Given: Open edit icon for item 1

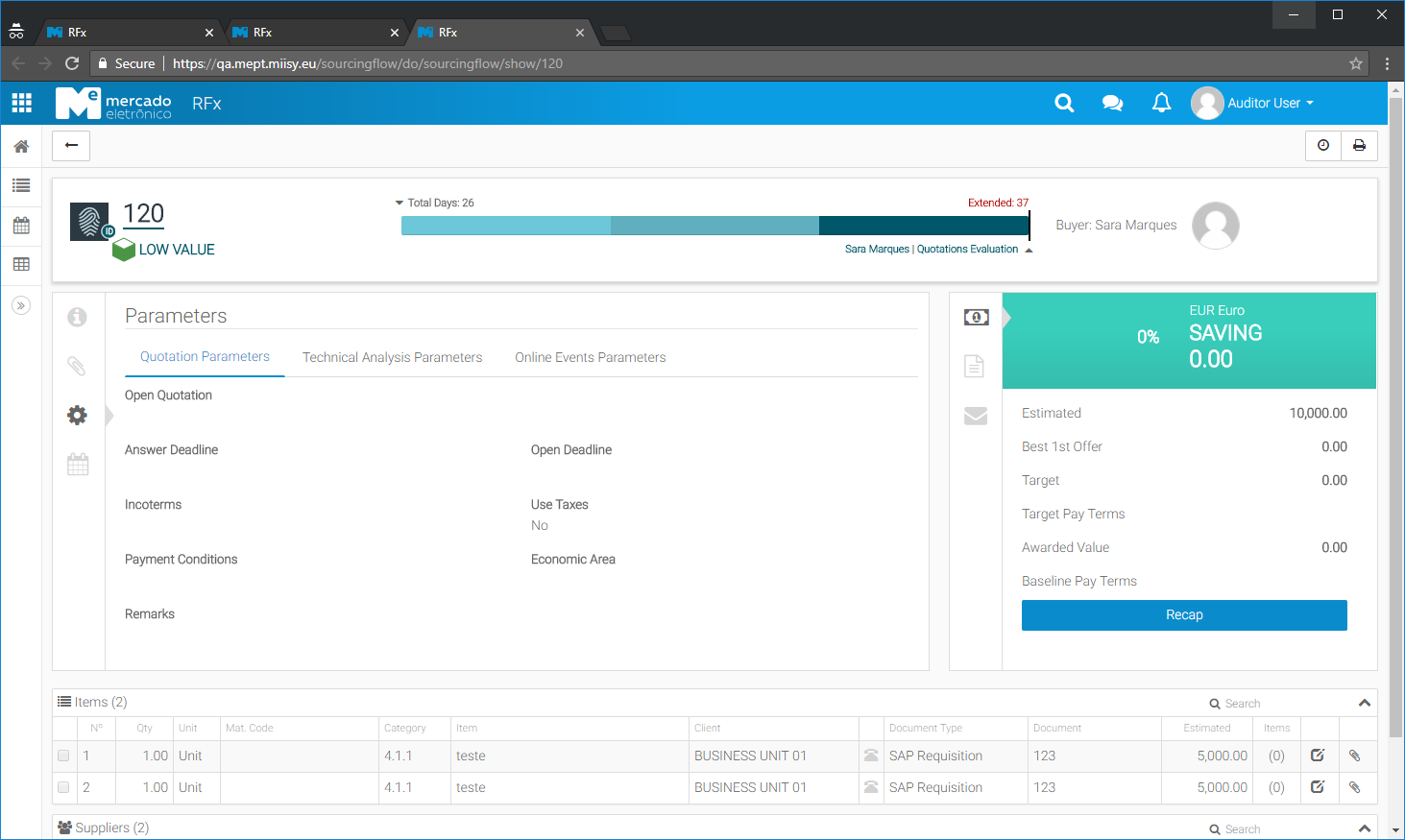Looking at the screenshot, I should pyautogui.click(x=1318, y=756).
